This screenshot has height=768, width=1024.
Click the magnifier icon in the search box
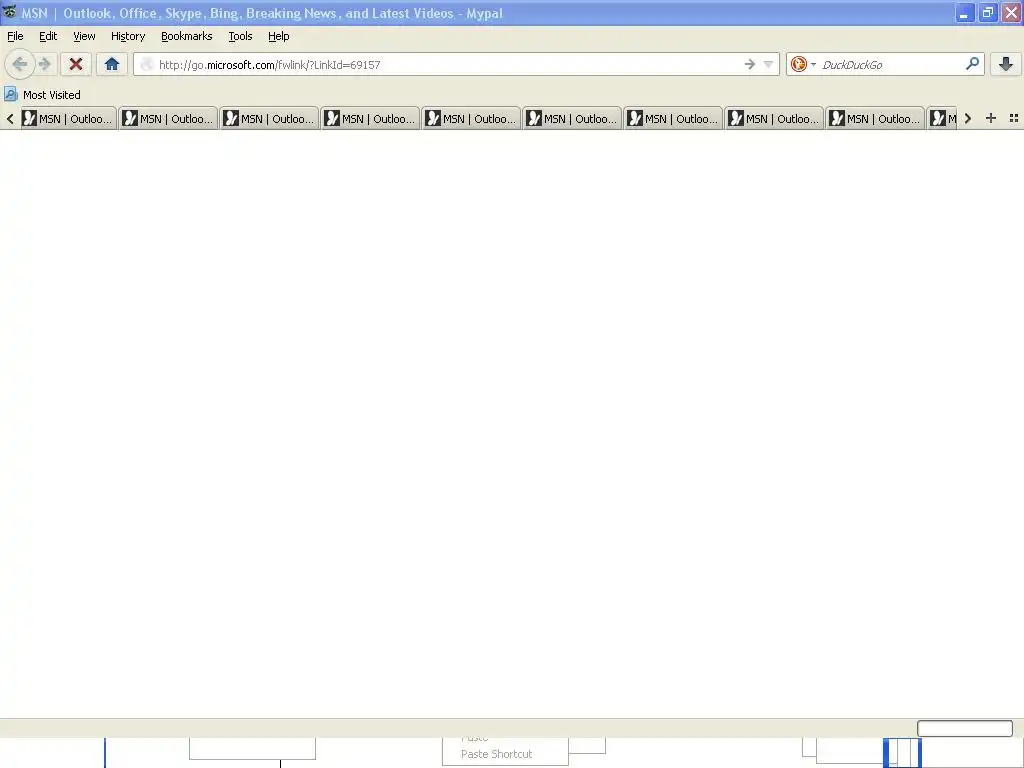[972, 63]
